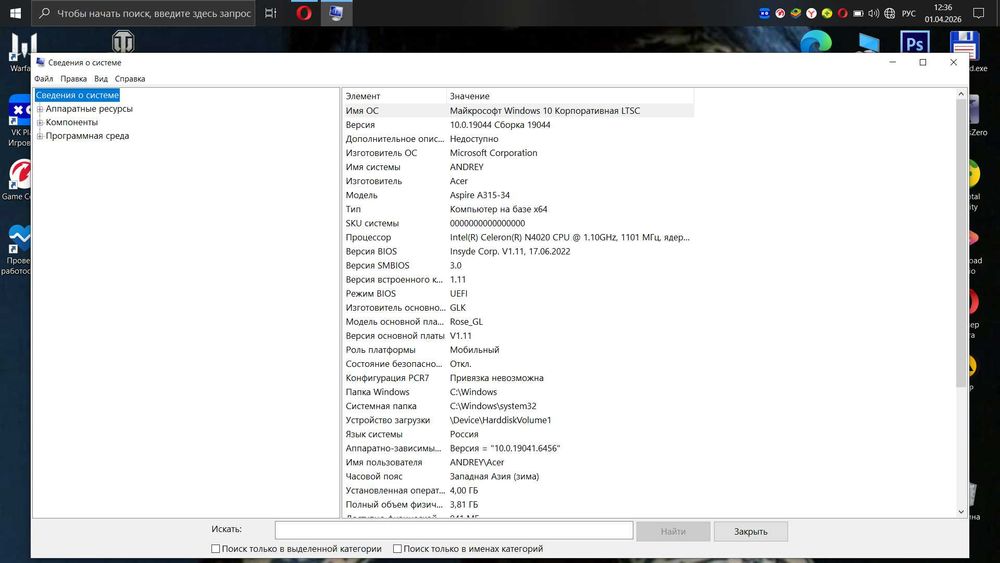
Task: Open the Opera tray icon
Action: pos(842,13)
